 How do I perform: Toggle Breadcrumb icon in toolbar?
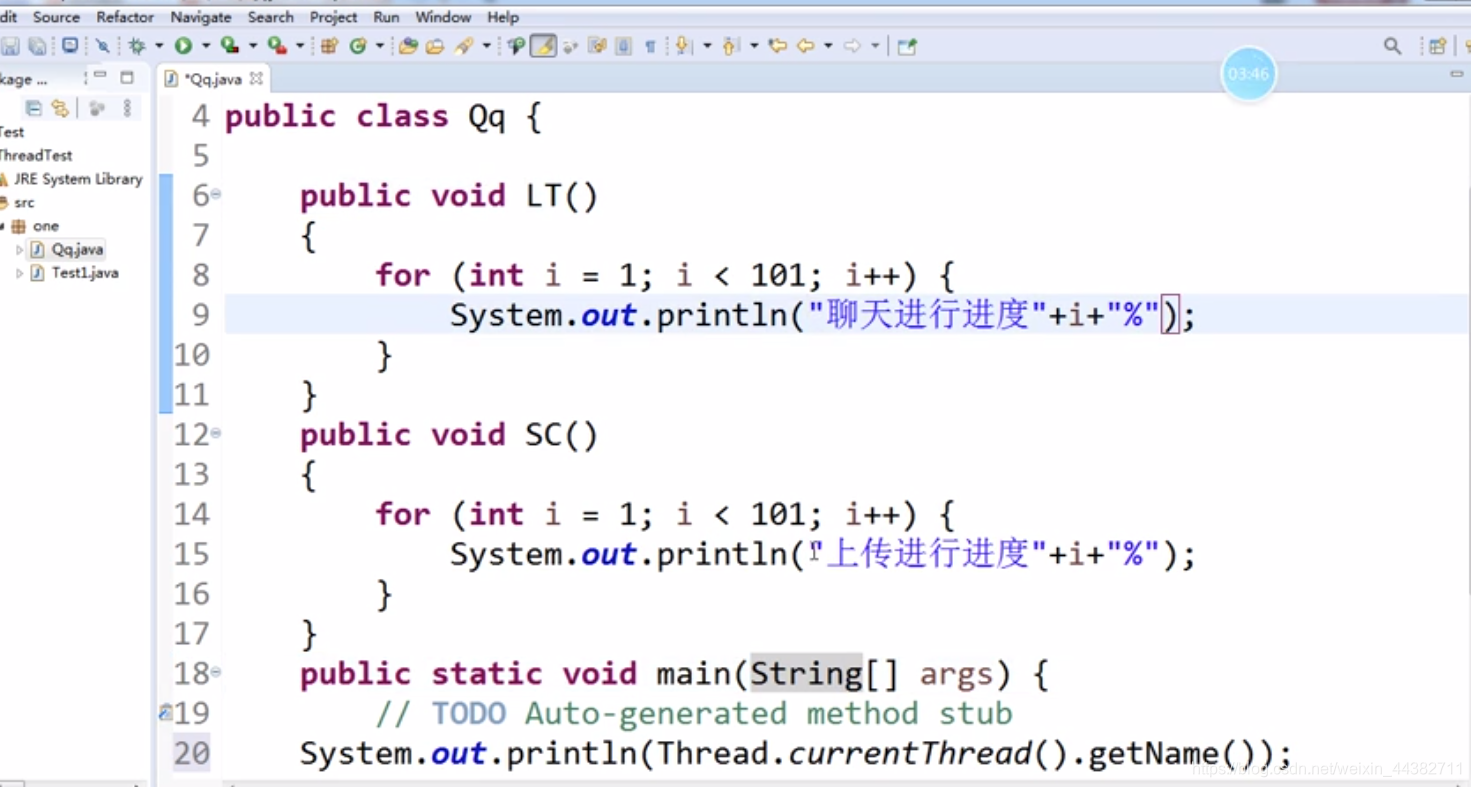point(516,46)
